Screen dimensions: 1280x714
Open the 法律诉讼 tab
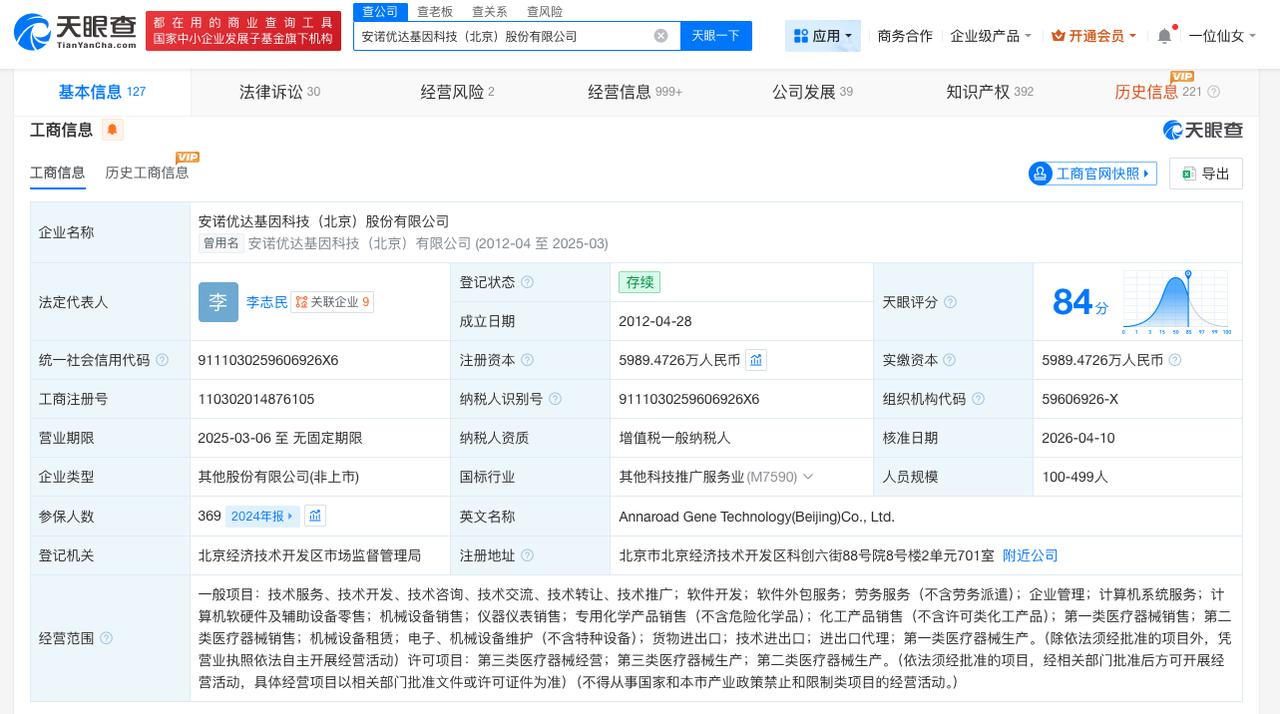pos(280,92)
